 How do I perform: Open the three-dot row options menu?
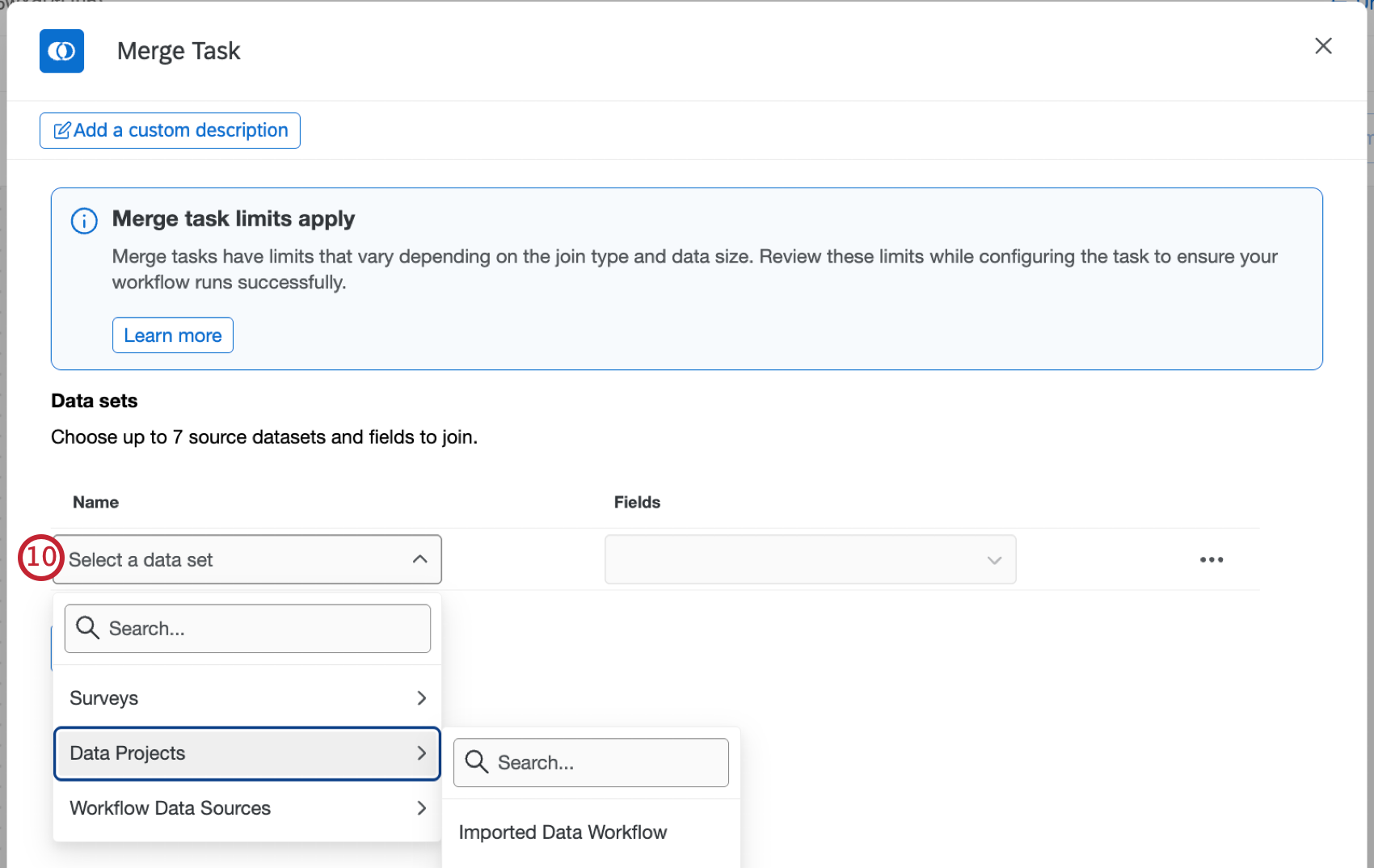coord(1212,559)
